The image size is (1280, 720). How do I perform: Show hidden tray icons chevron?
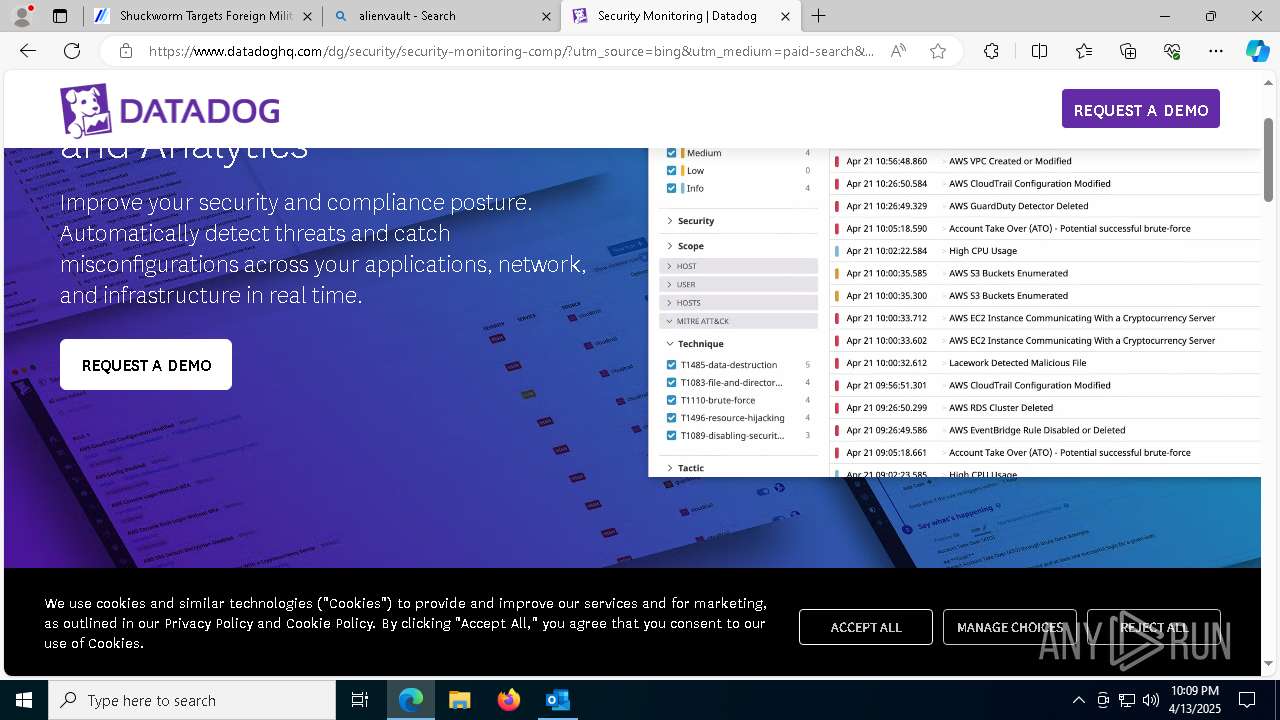click(x=1078, y=700)
